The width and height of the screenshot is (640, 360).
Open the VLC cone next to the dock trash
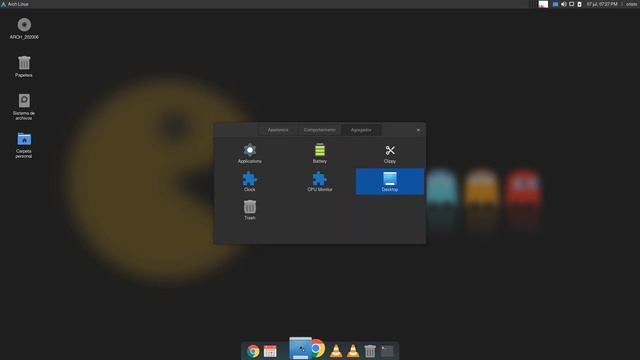tap(353, 351)
